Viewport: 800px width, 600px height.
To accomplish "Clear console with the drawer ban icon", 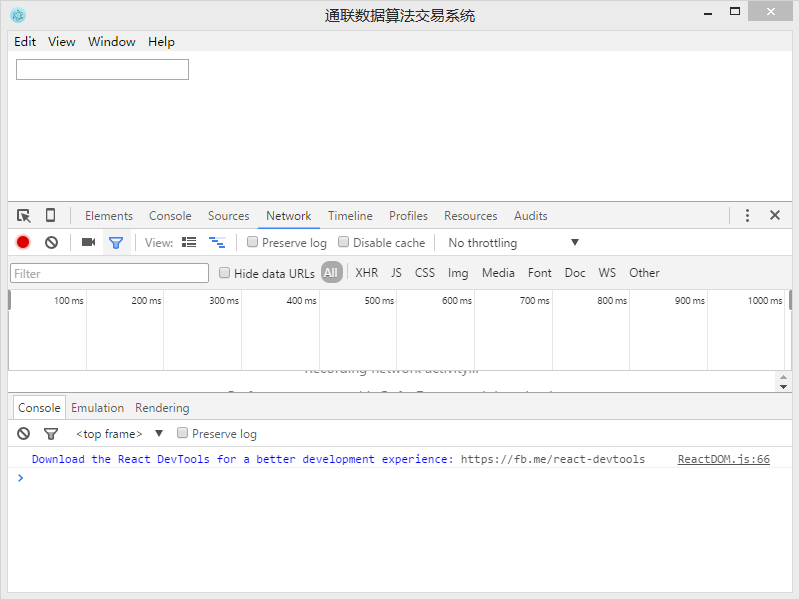I will pos(23,434).
